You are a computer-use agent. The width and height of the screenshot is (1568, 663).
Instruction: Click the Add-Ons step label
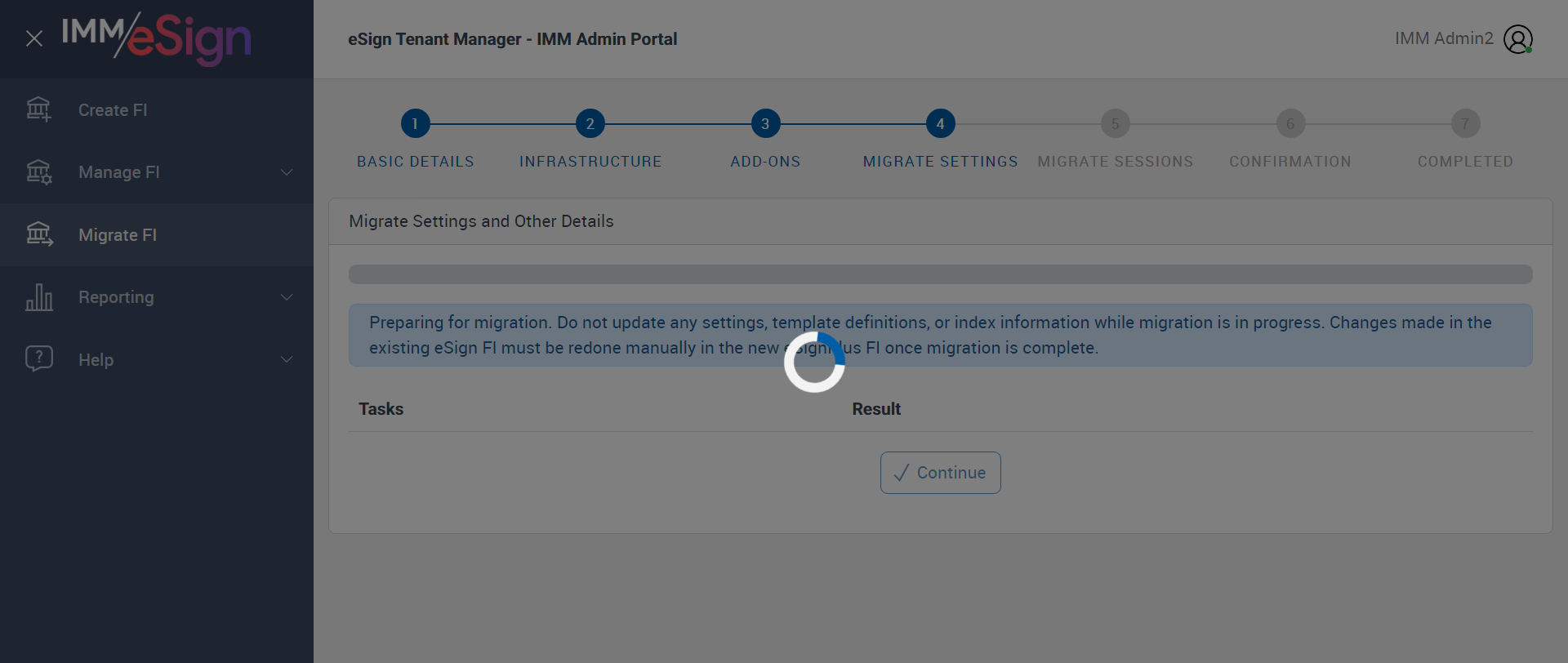tap(765, 162)
